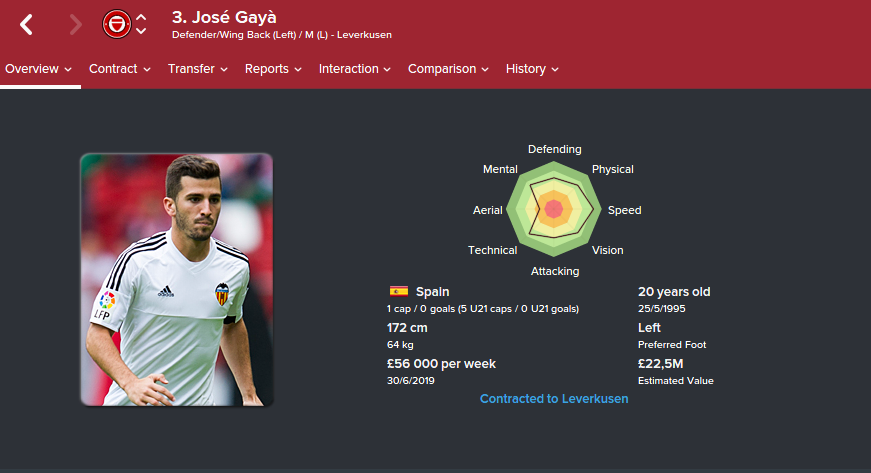Click the Spain flag icon
The width and height of the screenshot is (871, 473).
coord(399,291)
